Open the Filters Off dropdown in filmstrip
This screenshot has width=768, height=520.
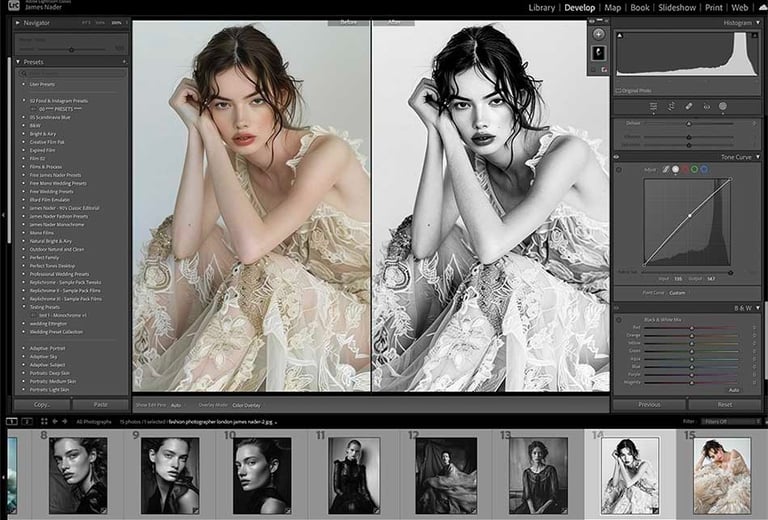(x=731, y=422)
